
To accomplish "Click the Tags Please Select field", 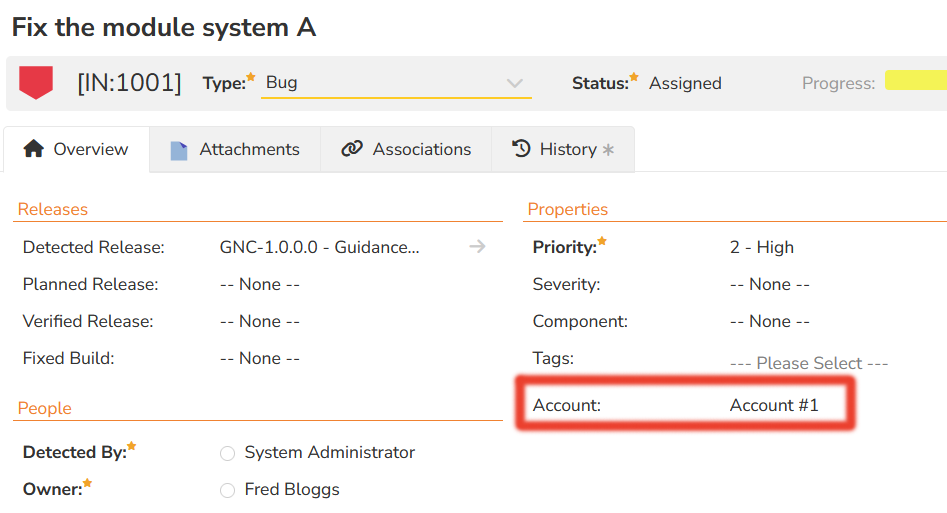I will point(809,363).
